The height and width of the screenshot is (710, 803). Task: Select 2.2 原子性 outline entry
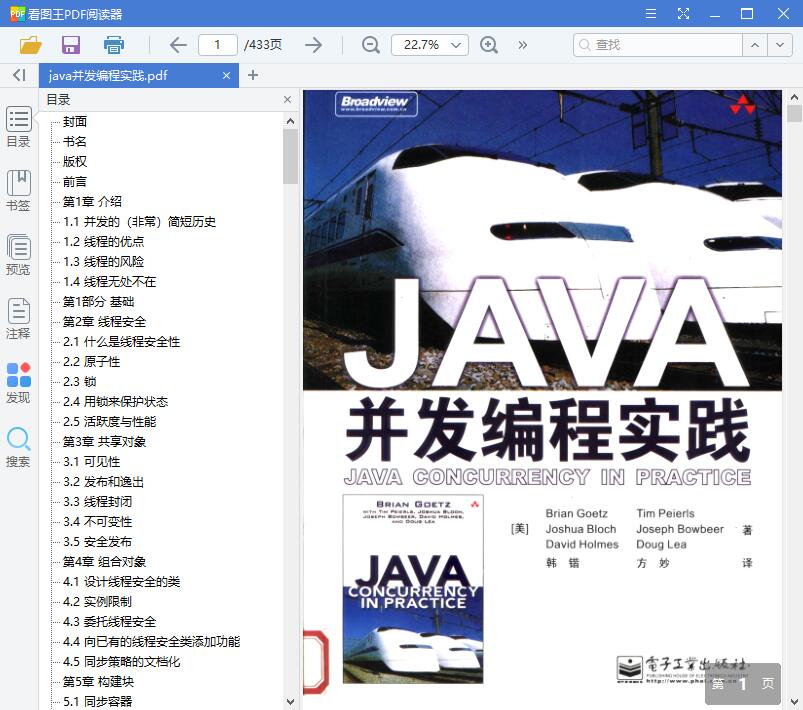[x=92, y=362]
